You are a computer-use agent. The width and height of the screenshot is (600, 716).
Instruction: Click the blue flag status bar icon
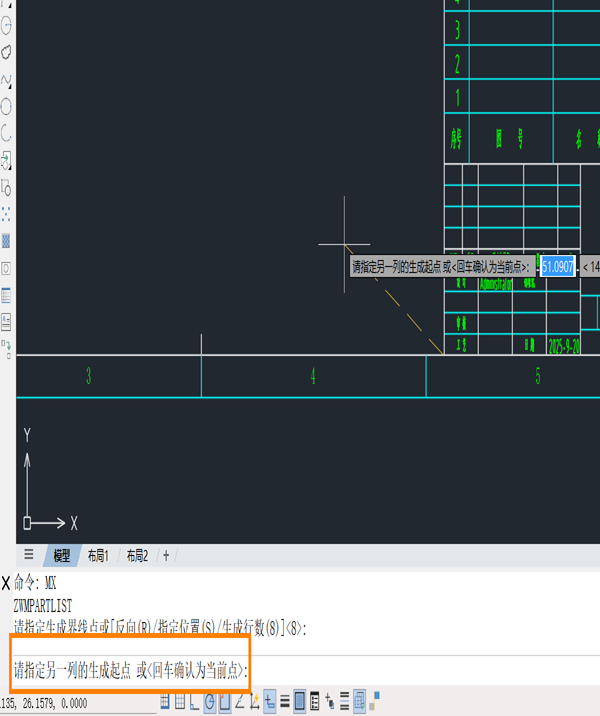click(374, 700)
